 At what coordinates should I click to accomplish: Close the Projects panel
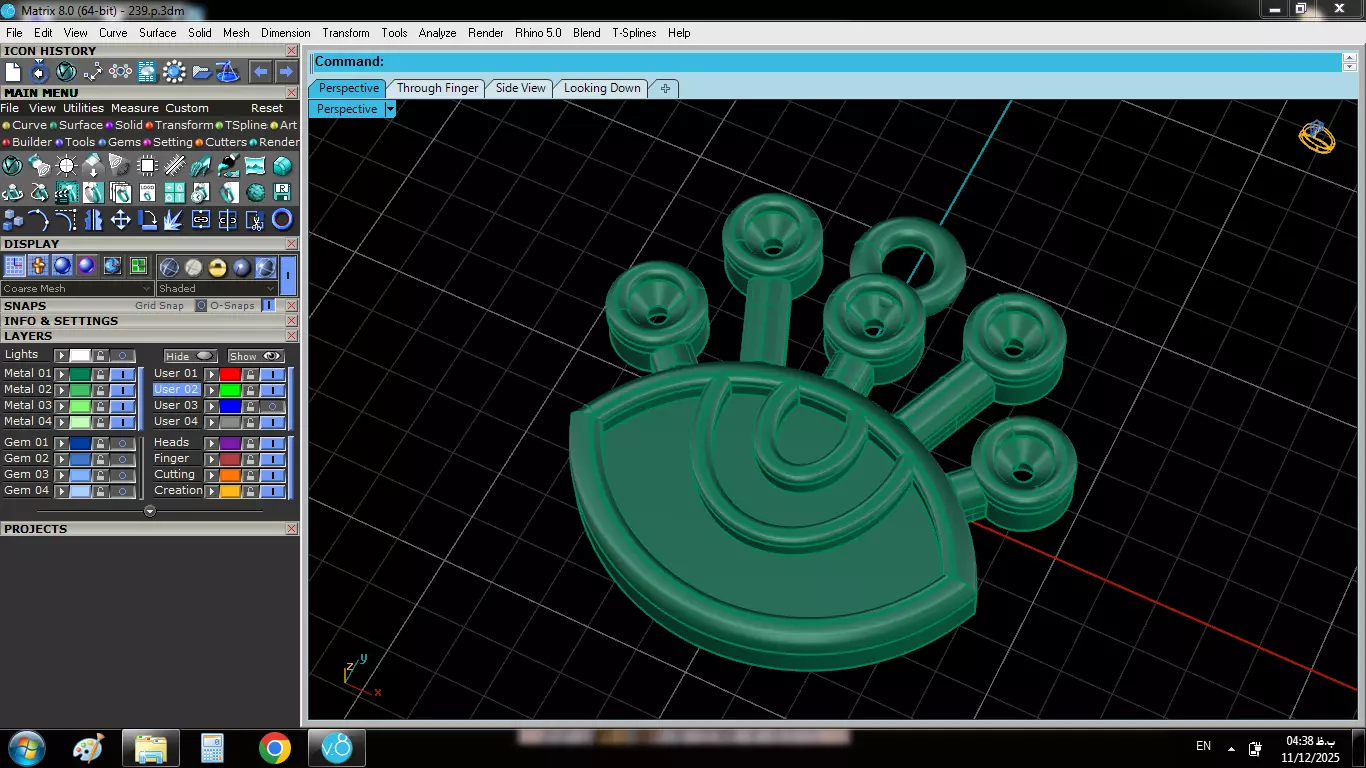click(x=292, y=528)
